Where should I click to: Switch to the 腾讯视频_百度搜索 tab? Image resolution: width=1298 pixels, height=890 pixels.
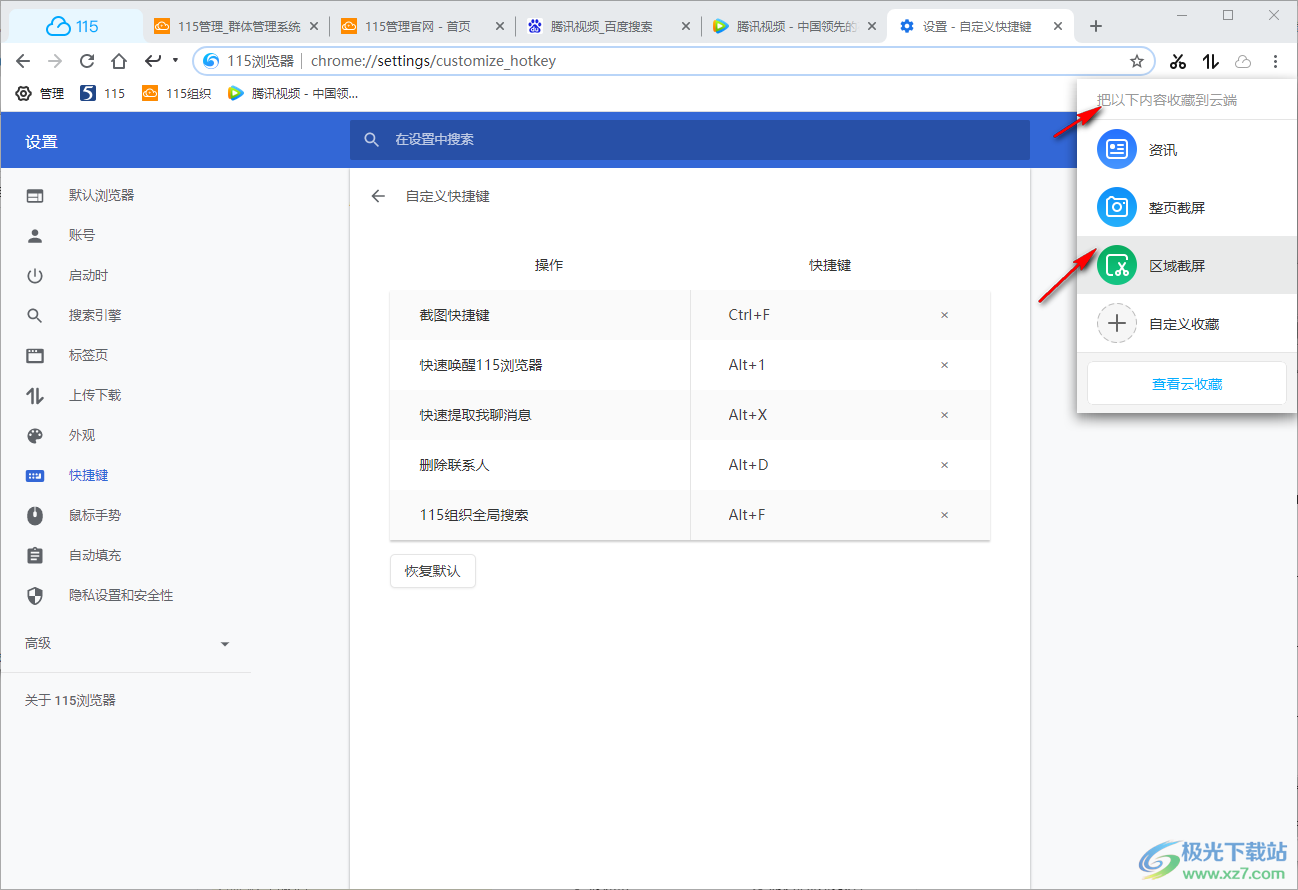click(607, 26)
